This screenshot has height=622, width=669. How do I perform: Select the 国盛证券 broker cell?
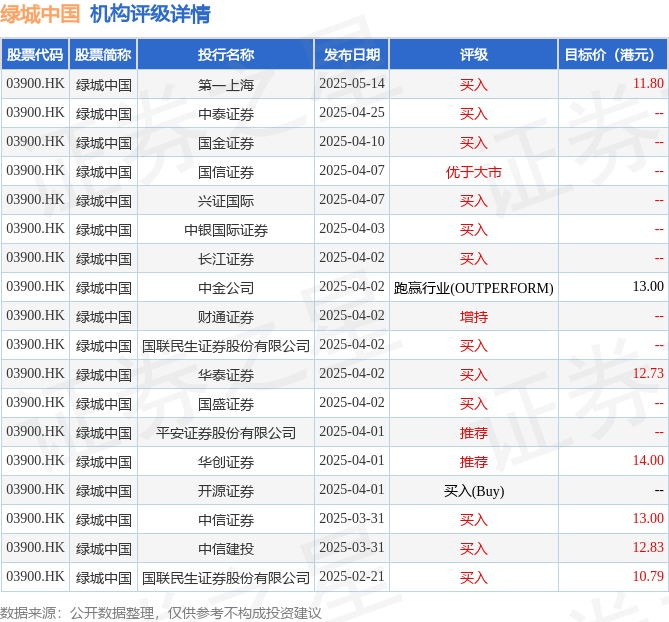(x=226, y=404)
